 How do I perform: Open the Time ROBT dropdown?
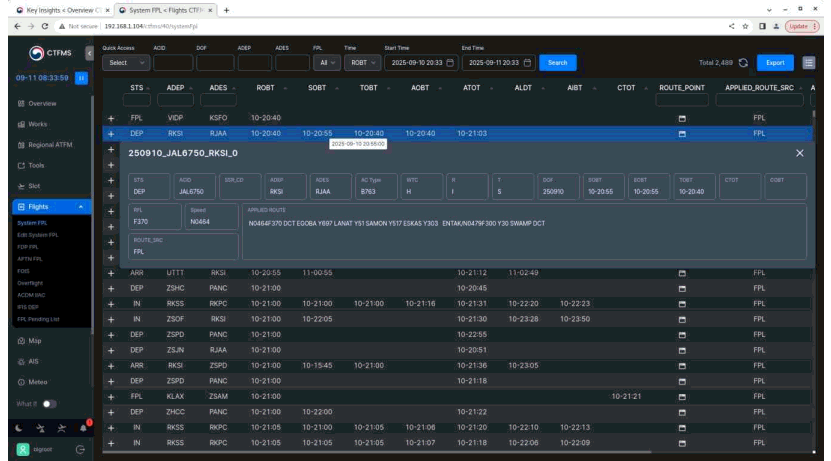[363, 63]
